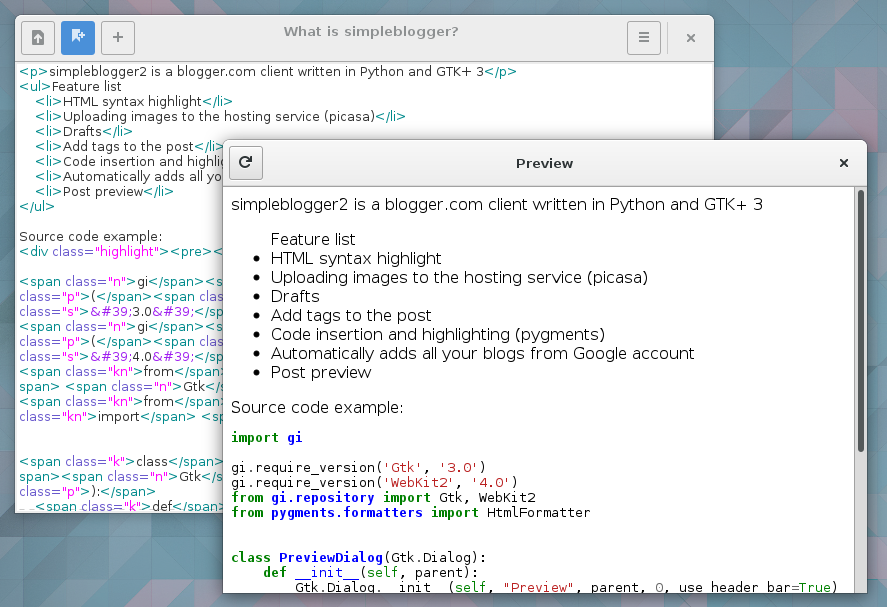This screenshot has height=607, width=887.
Task: Close the simpleblogger editor window
Action: pyautogui.click(x=691, y=38)
